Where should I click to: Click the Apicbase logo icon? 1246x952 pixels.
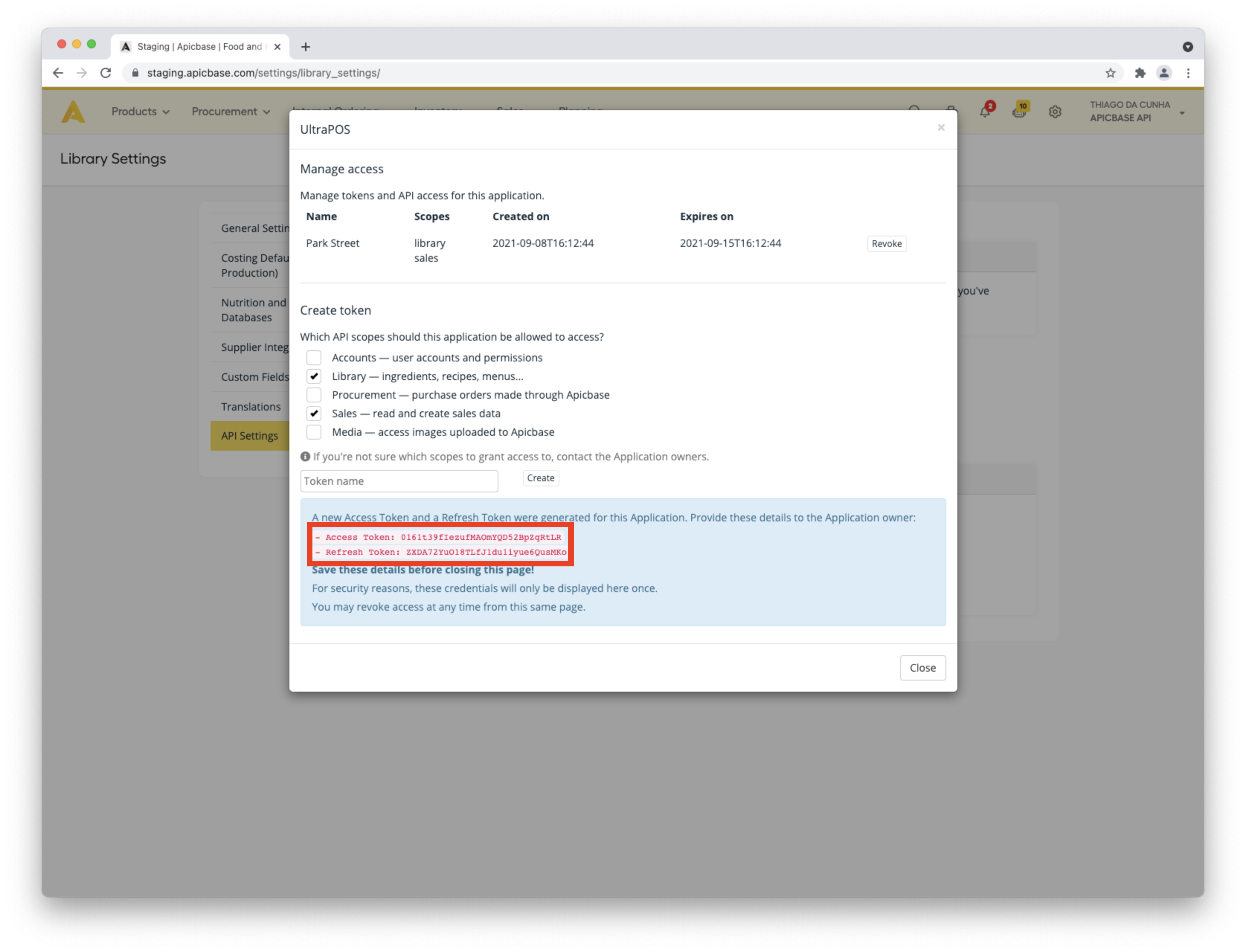click(x=73, y=112)
